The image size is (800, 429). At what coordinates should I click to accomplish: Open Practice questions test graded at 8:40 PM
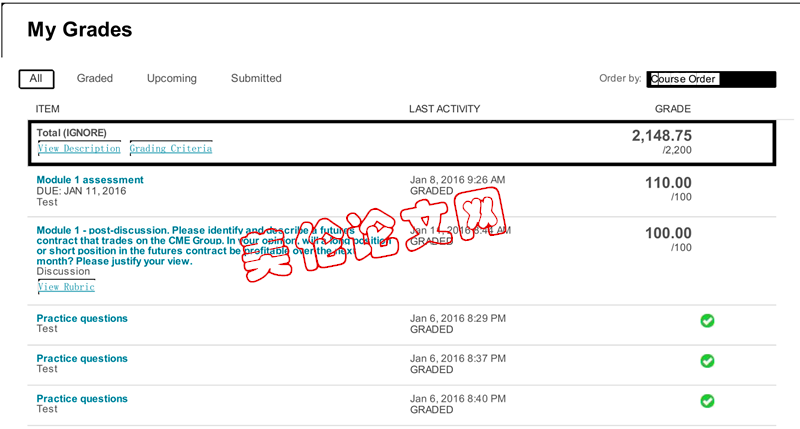82,399
